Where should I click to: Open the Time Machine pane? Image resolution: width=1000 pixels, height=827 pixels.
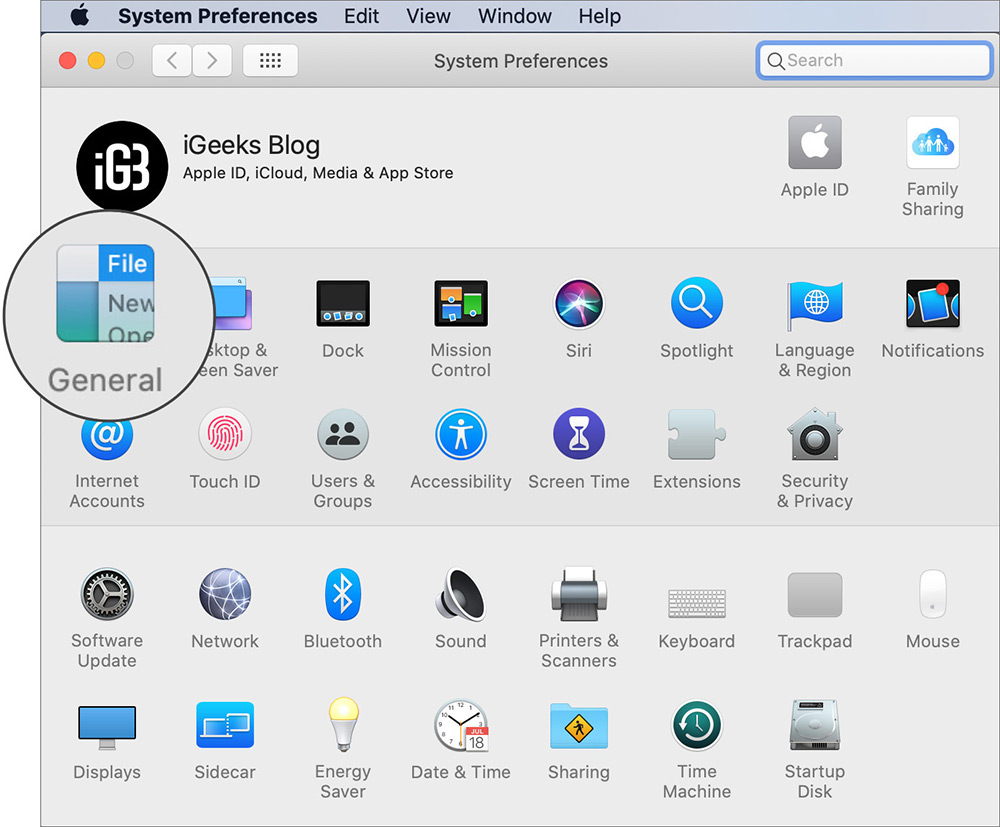[x=697, y=725]
